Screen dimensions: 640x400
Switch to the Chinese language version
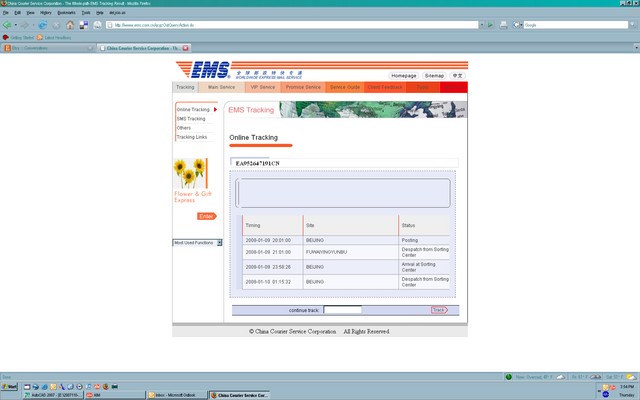coord(457,76)
